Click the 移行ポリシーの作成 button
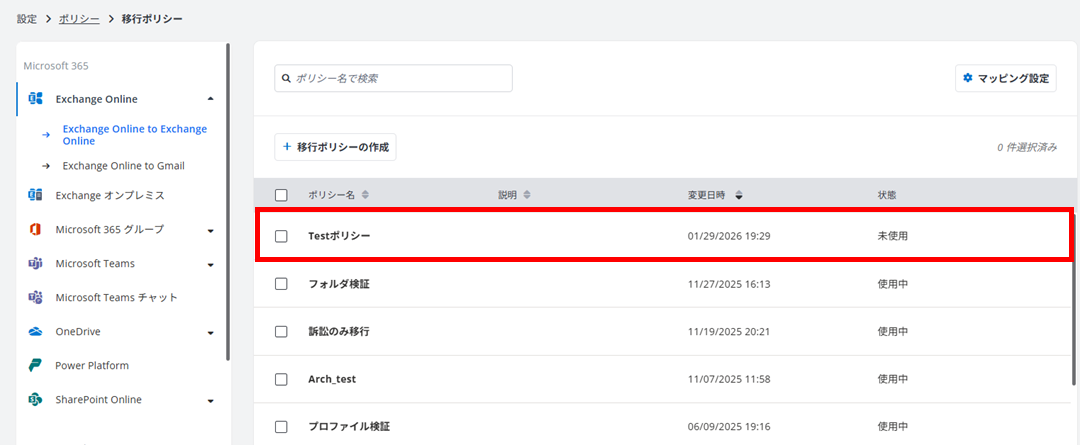Image resolution: width=1080 pixels, height=445 pixels. [335, 147]
